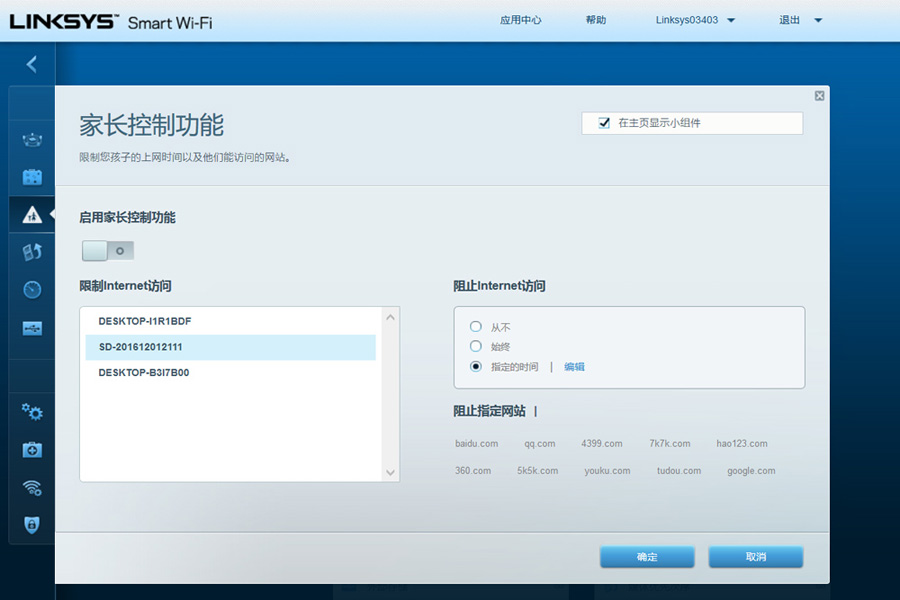Open Connectivity gears icon in sidebar

click(32, 411)
